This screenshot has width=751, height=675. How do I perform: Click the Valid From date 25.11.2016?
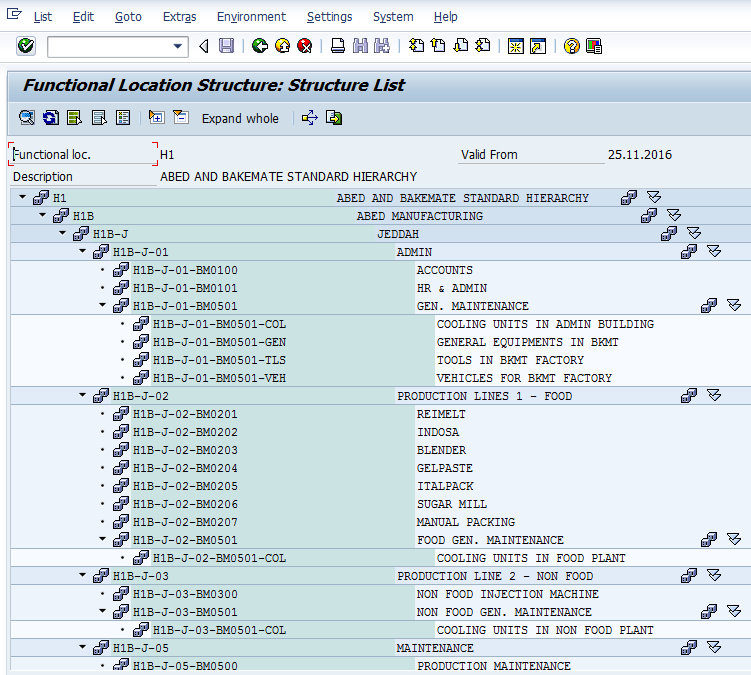[639, 155]
